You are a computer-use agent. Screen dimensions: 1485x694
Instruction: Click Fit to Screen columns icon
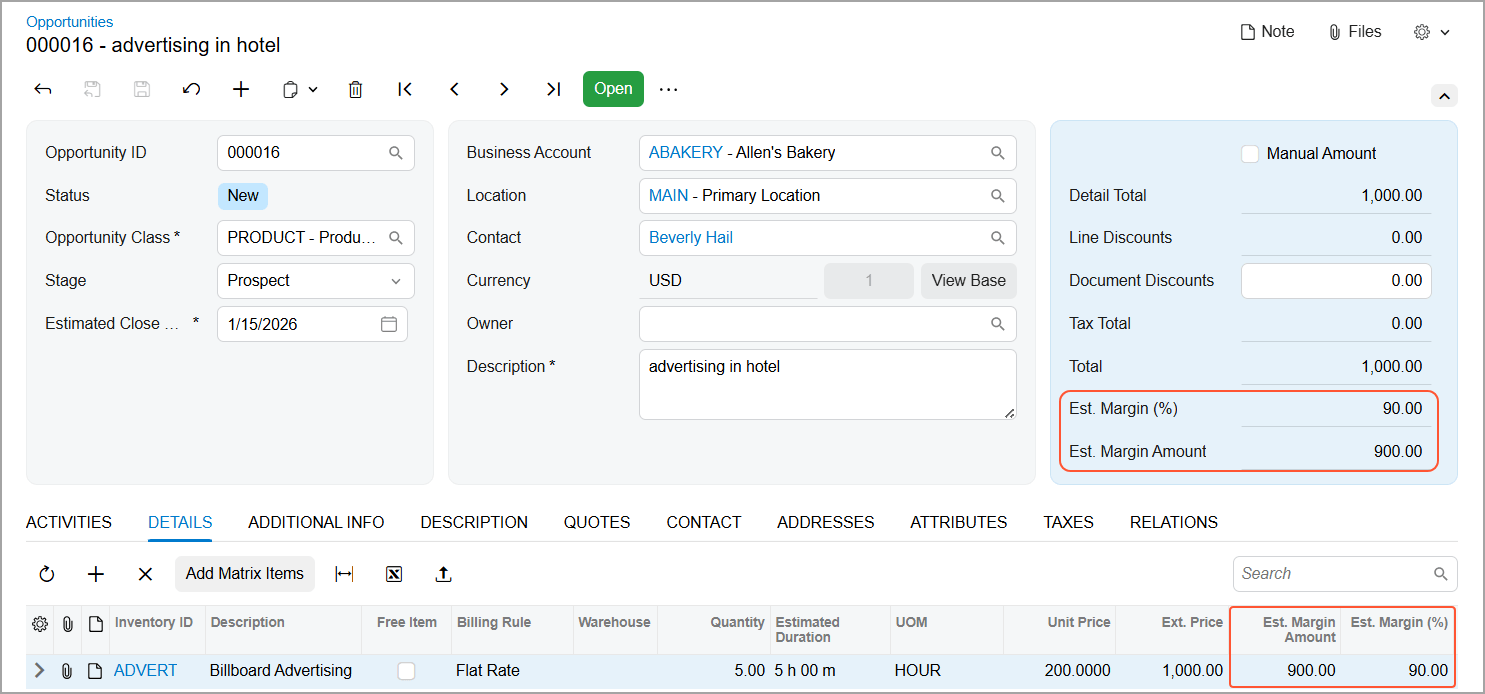344,574
